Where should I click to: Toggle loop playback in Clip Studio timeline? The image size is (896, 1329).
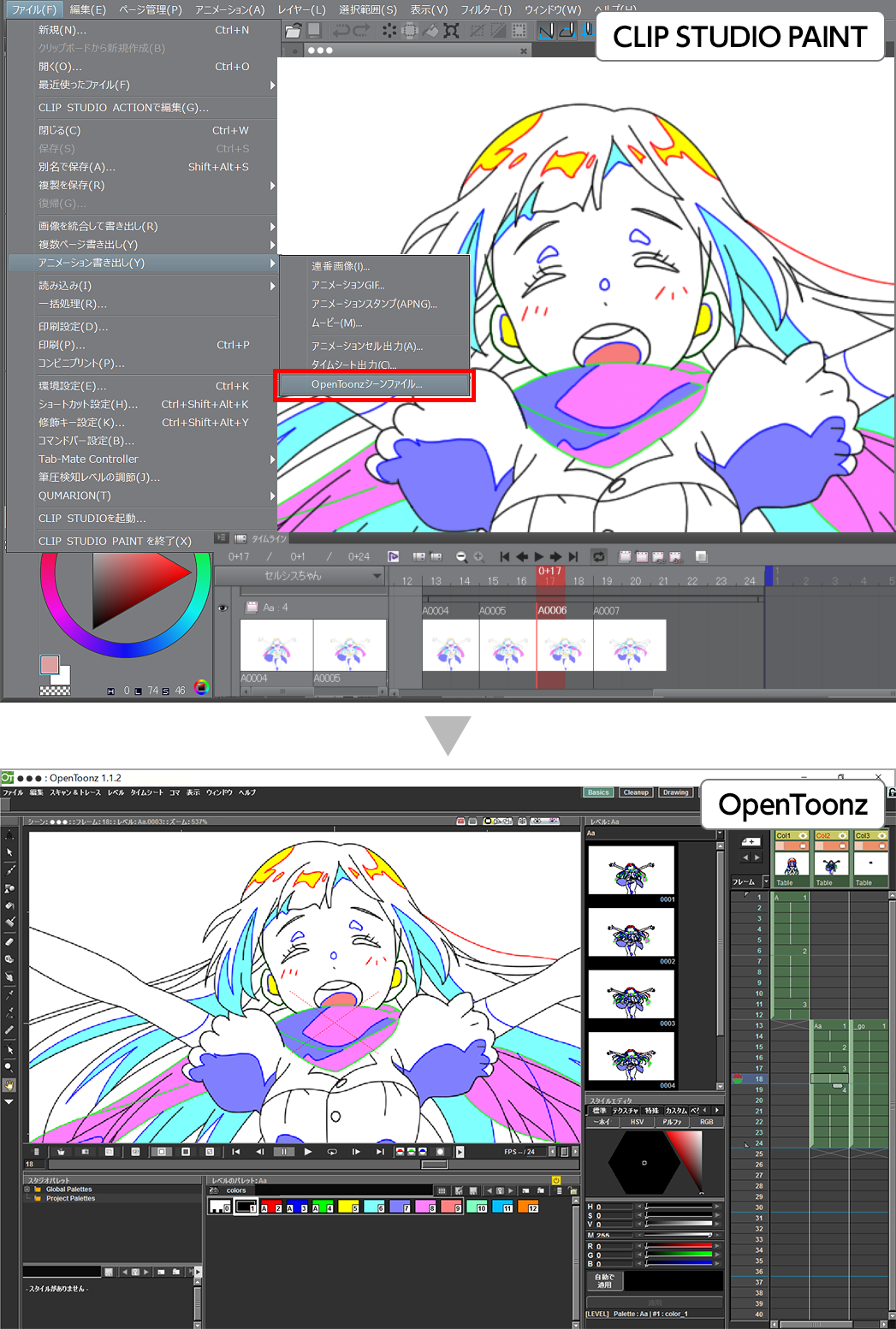pos(599,556)
